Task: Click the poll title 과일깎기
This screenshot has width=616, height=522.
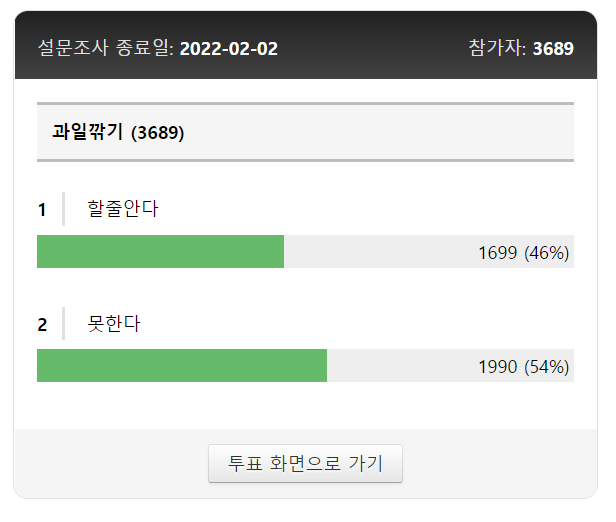Action: click(x=89, y=132)
